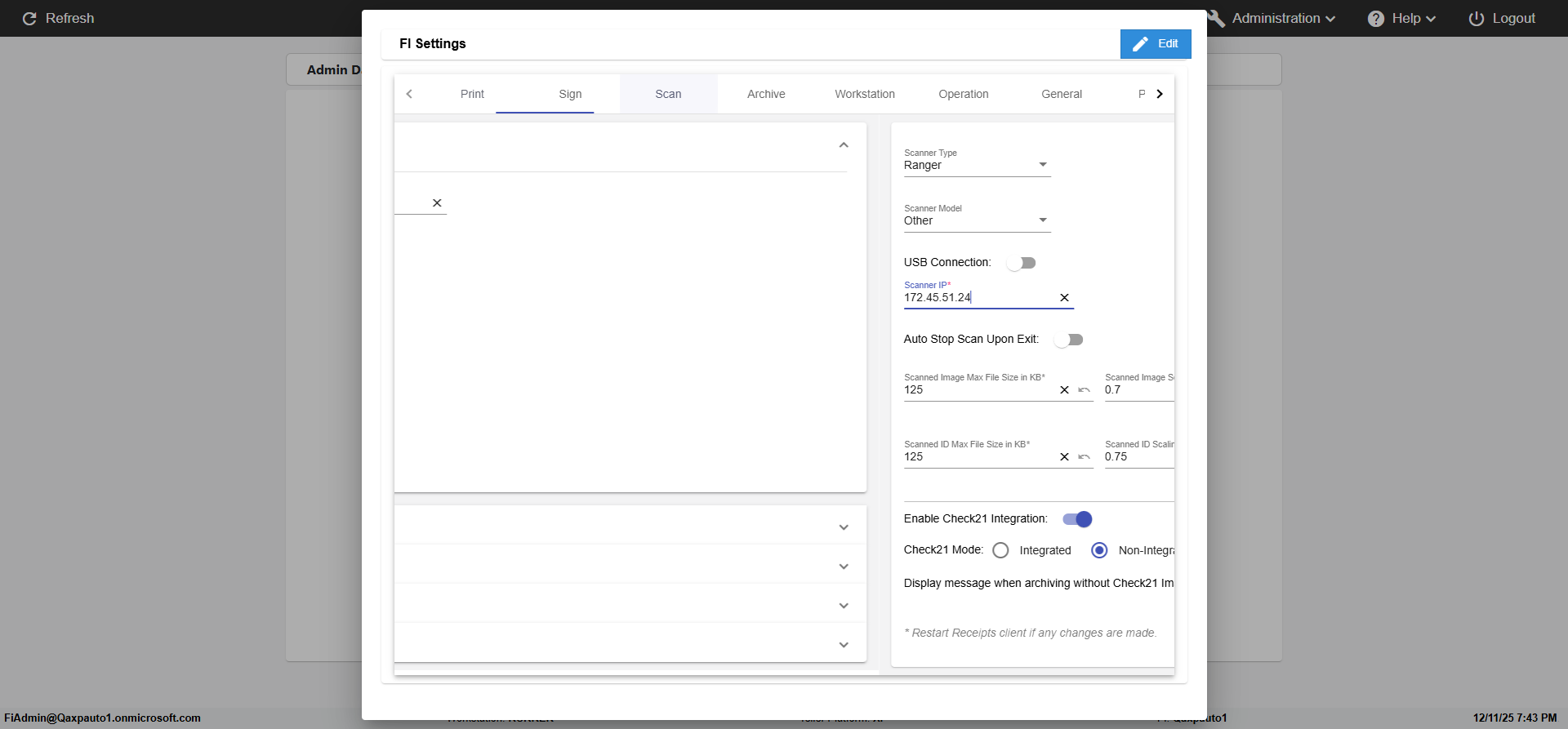
Task: Clear Scanned Image Max File Size value
Action: [x=1064, y=390]
